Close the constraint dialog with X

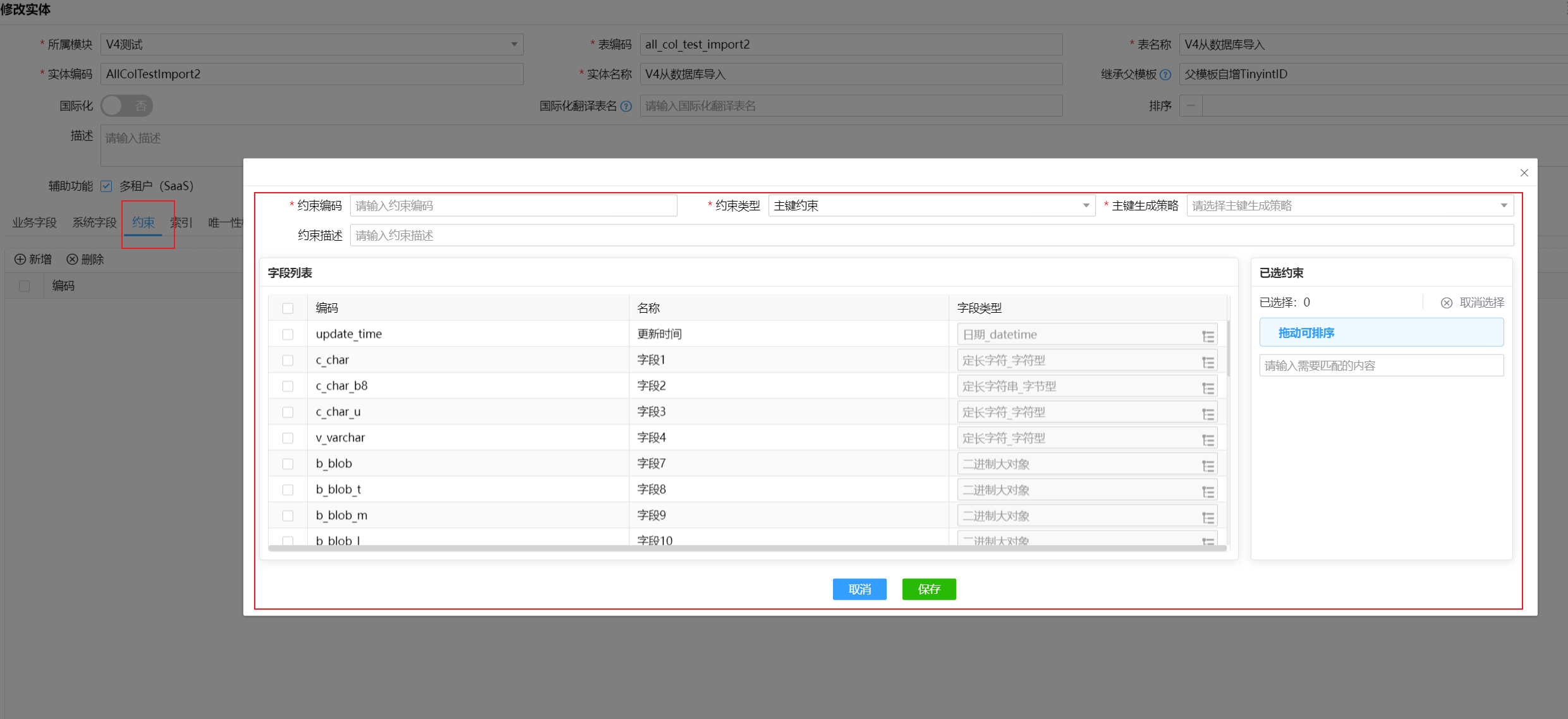[x=1524, y=172]
